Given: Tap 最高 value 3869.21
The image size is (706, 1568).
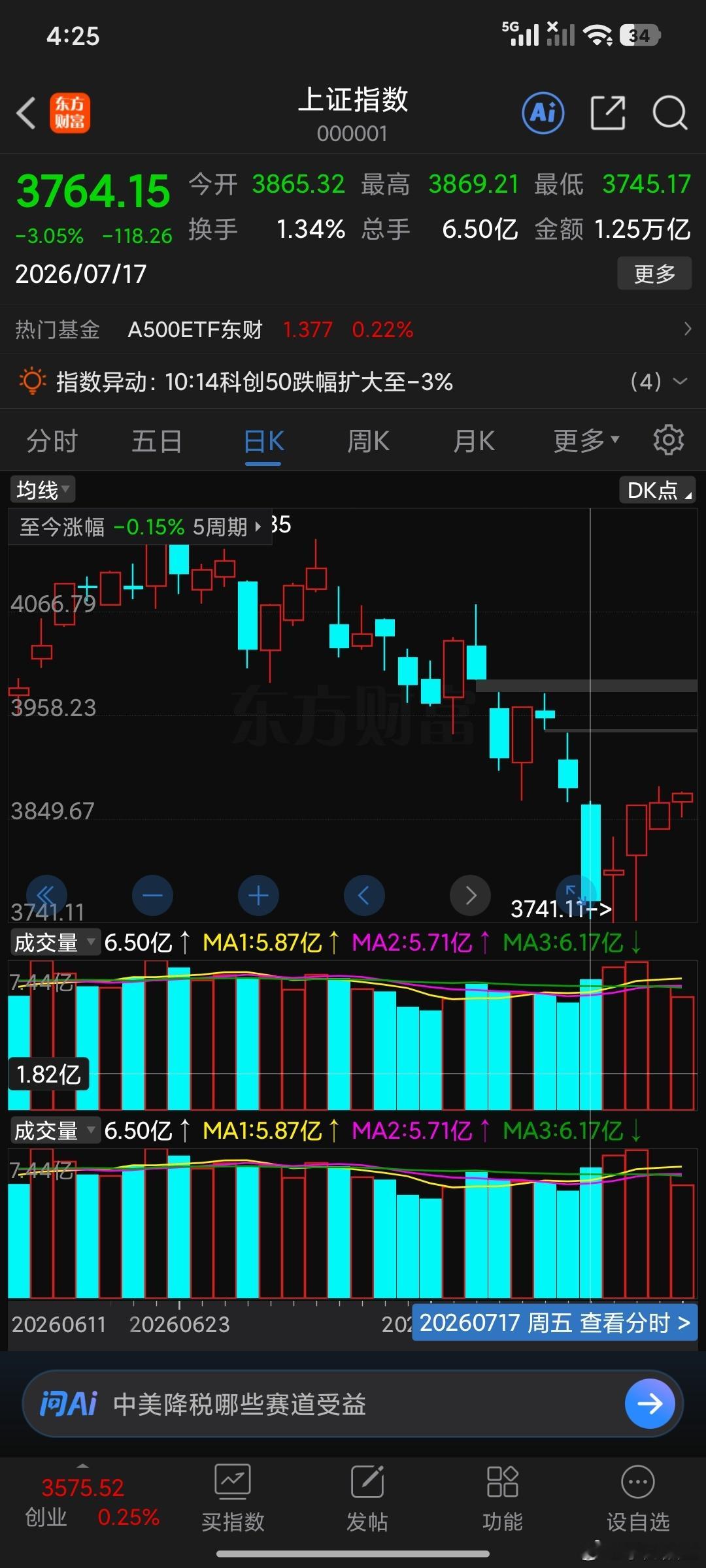Looking at the screenshot, I should pos(473,184).
